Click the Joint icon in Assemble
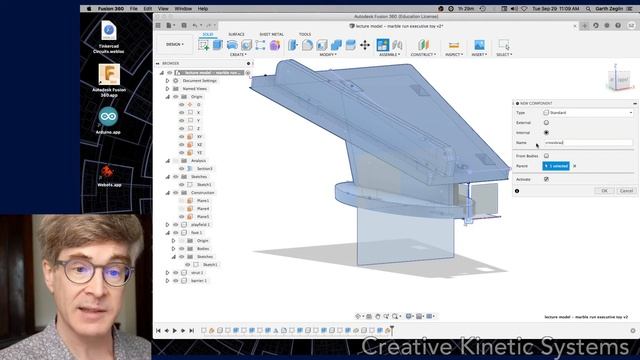Screen dimensions: 640x360 click(x=397, y=45)
